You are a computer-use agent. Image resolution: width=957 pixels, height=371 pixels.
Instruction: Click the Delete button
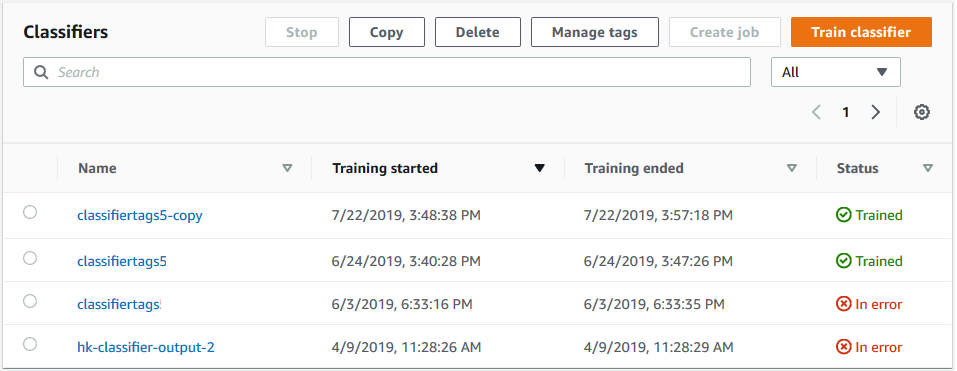pos(477,32)
